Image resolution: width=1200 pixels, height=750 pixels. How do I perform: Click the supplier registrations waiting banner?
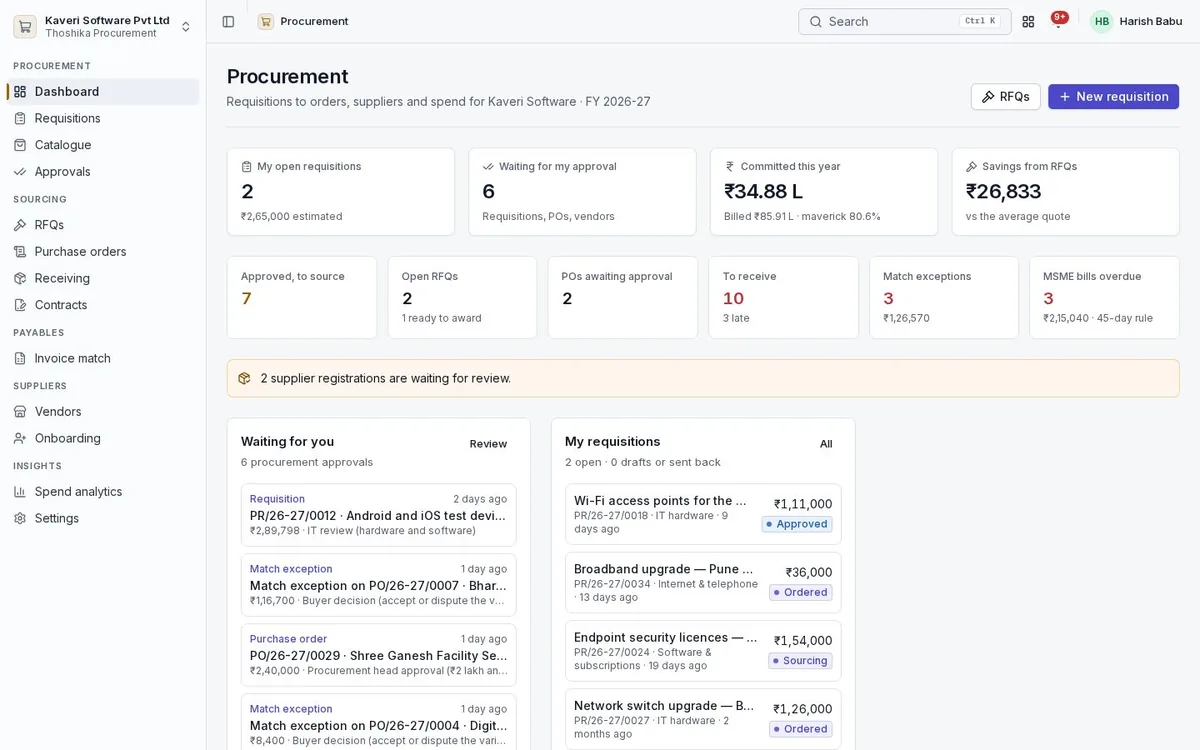click(x=703, y=378)
